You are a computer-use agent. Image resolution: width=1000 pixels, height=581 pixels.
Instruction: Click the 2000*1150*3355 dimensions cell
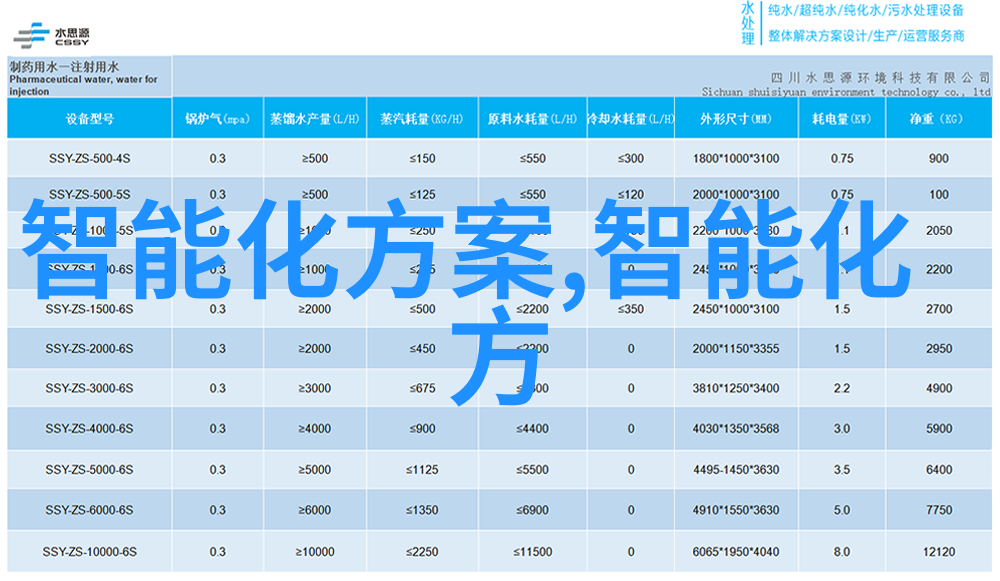click(x=736, y=349)
